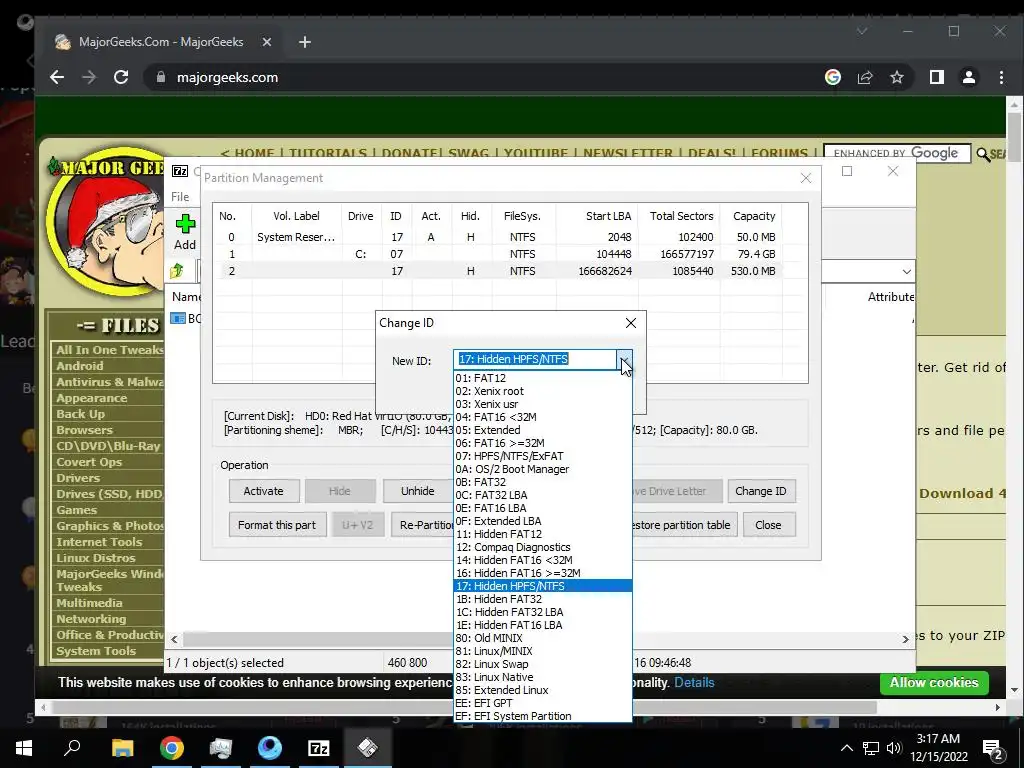Open the Networking category link

click(91, 619)
